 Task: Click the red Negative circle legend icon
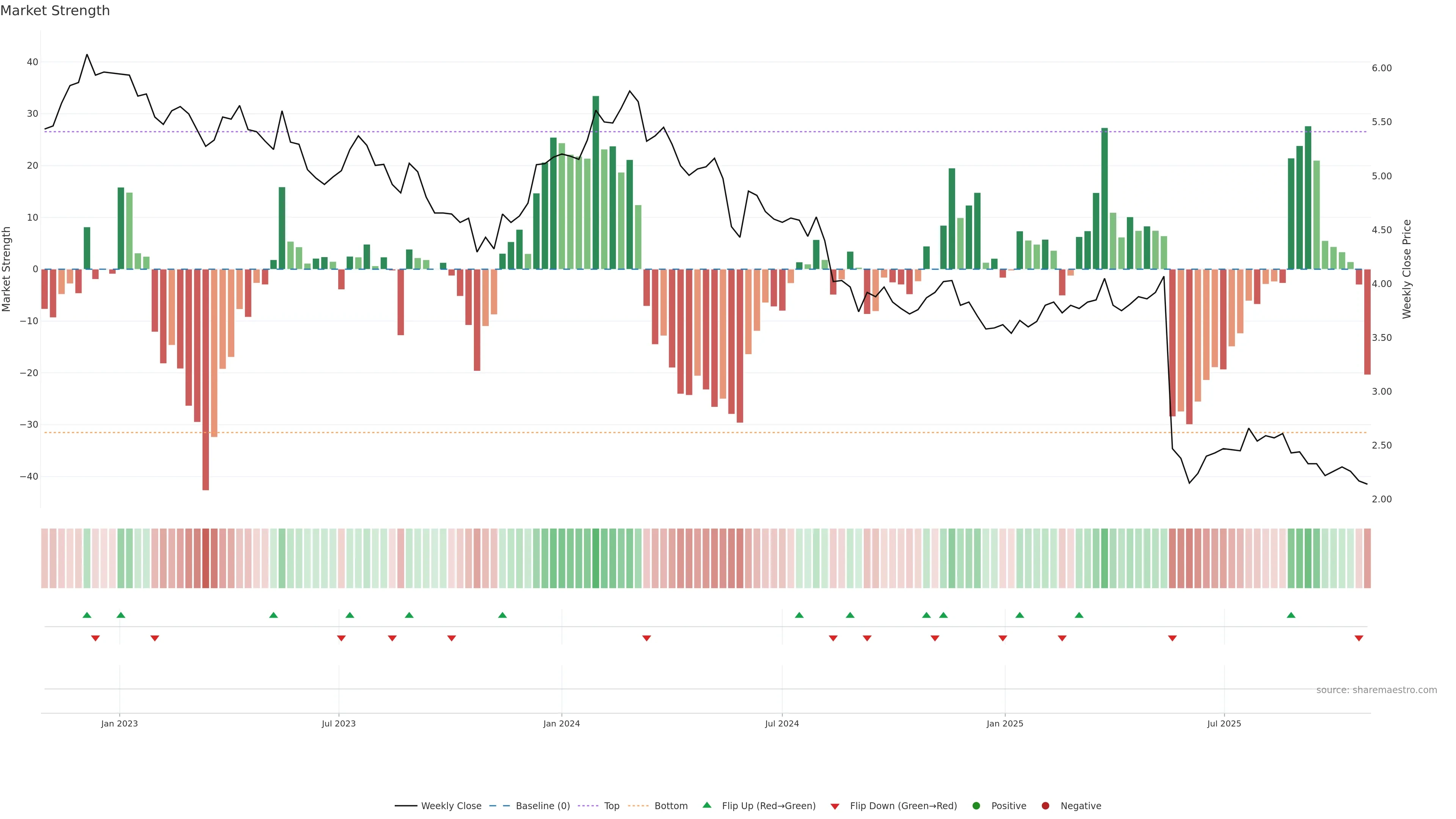click(x=1045, y=806)
